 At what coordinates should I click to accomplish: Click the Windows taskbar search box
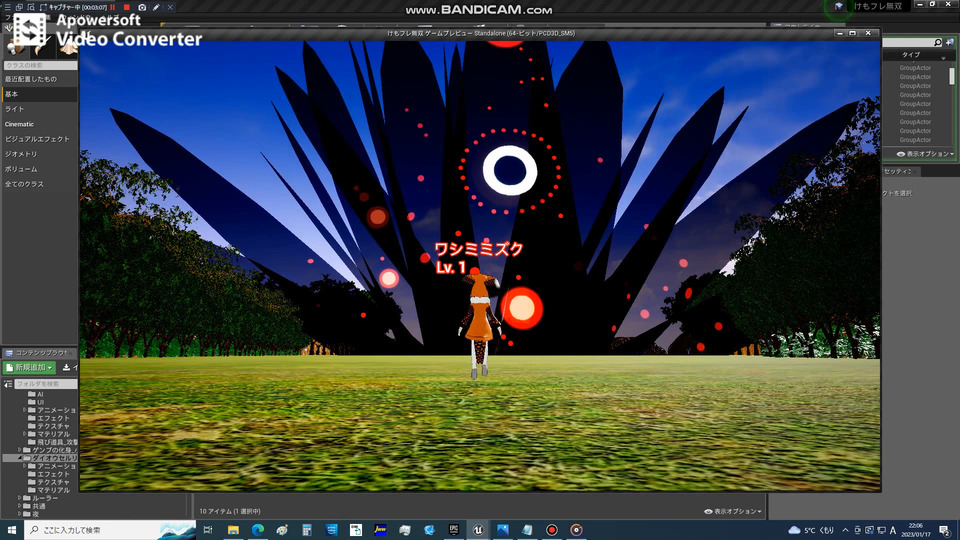(x=110, y=530)
